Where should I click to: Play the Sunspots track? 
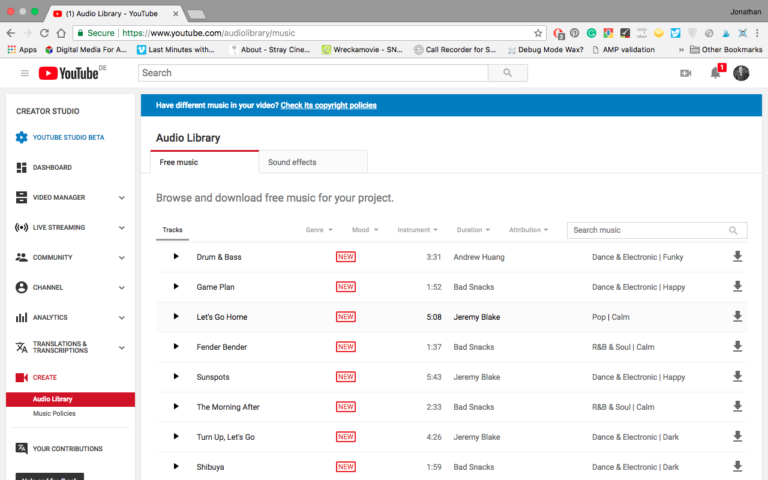click(176, 376)
